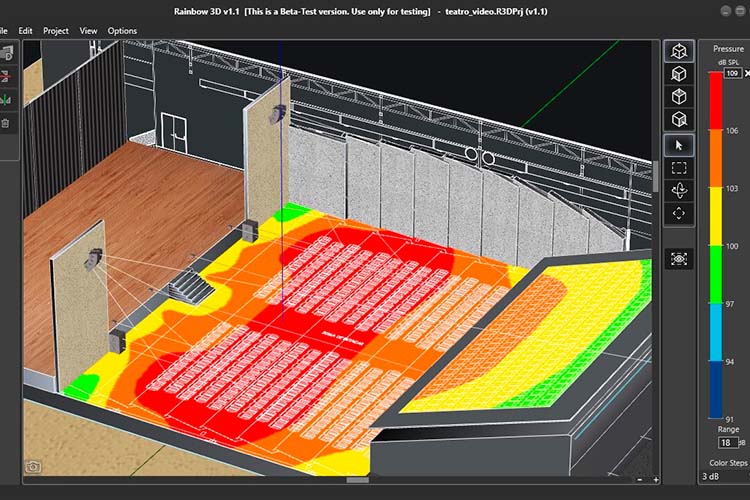Image resolution: width=750 pixels, height=500 pixels.
Task: Click the plus zoom-in button in viewport
Action: (x=656, y=479)
